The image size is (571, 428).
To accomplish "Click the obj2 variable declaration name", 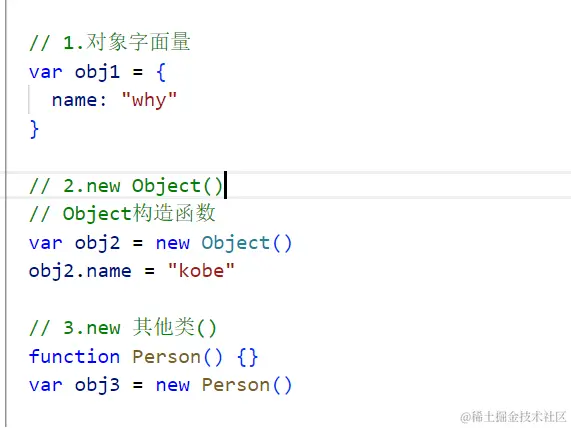I will point(97,243).
